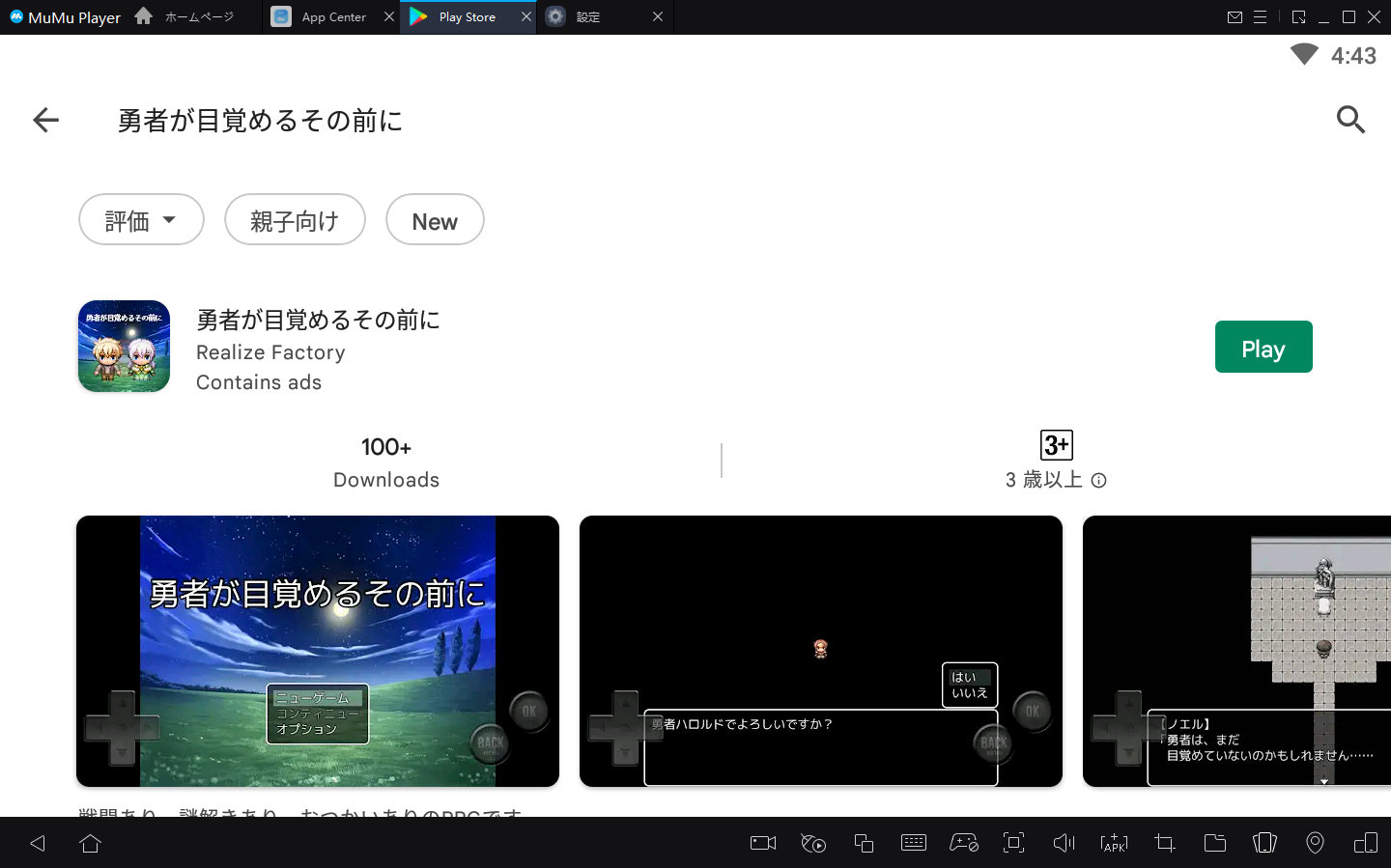Click the Contains ads text

click(259, 382)
